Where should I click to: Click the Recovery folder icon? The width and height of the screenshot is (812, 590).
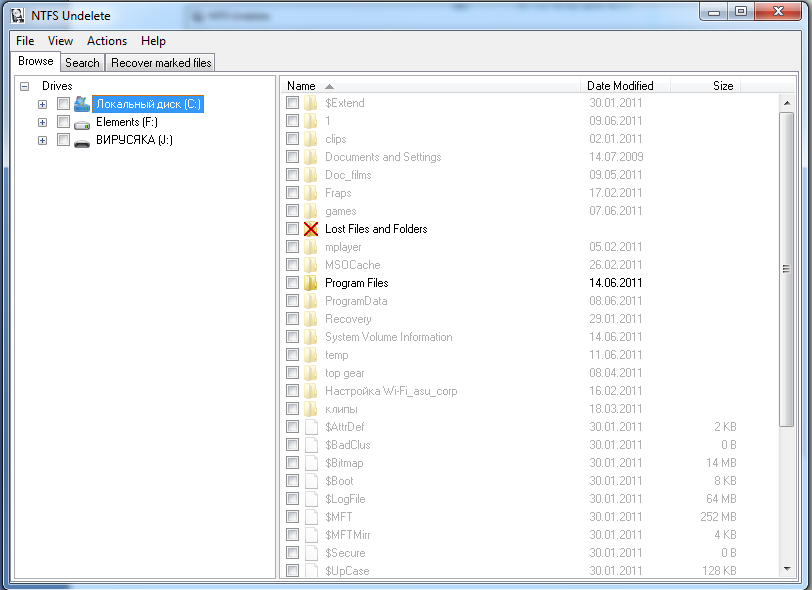point(311,319)
